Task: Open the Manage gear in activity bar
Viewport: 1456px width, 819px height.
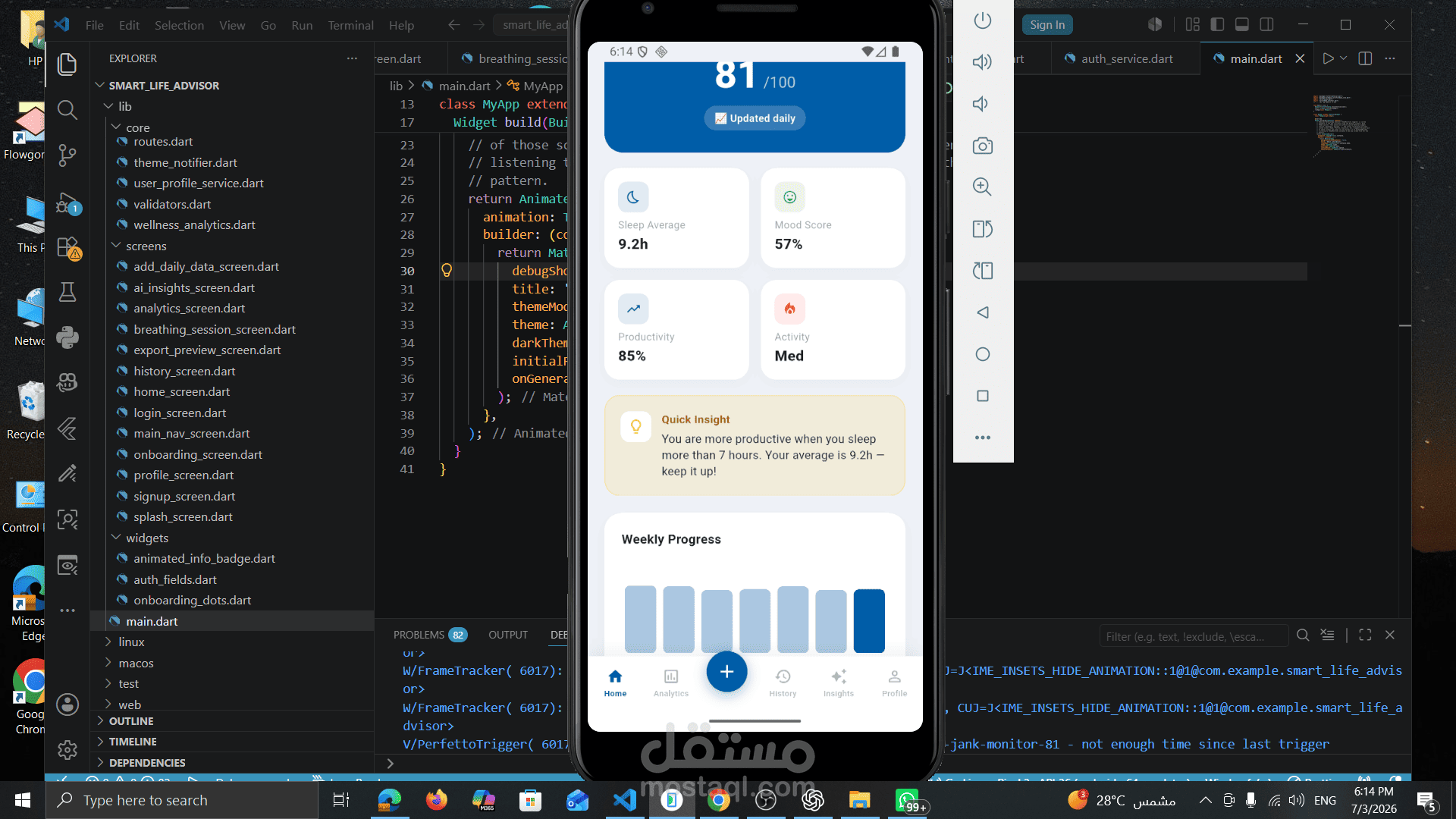Action: (x=67, y=750)
